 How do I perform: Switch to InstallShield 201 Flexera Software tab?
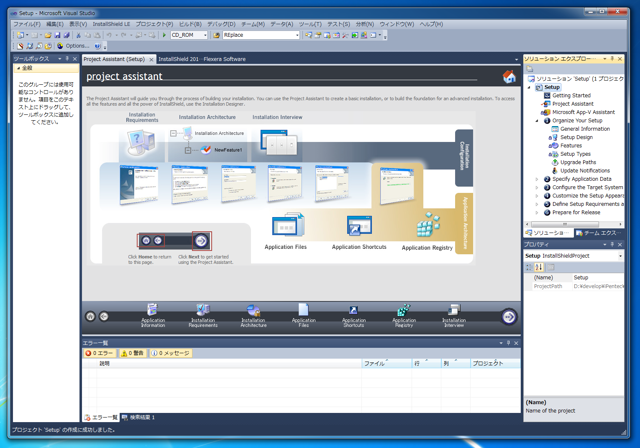click(202, 59)
